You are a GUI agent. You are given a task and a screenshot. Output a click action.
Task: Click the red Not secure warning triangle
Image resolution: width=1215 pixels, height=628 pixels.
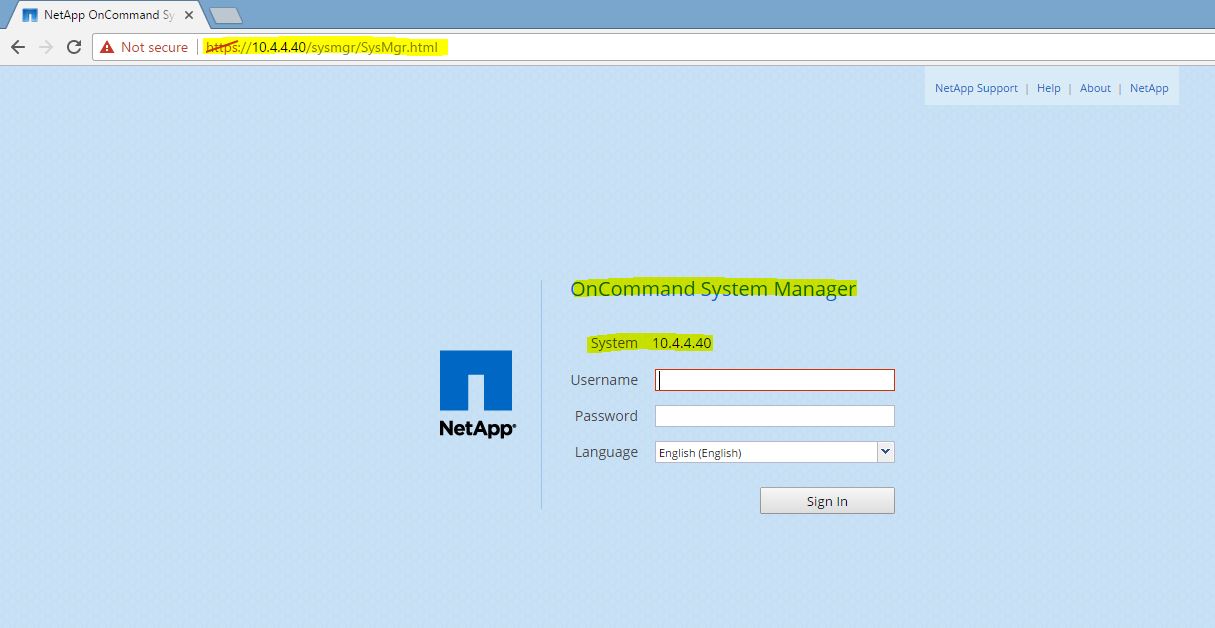(x=107, y=47)
